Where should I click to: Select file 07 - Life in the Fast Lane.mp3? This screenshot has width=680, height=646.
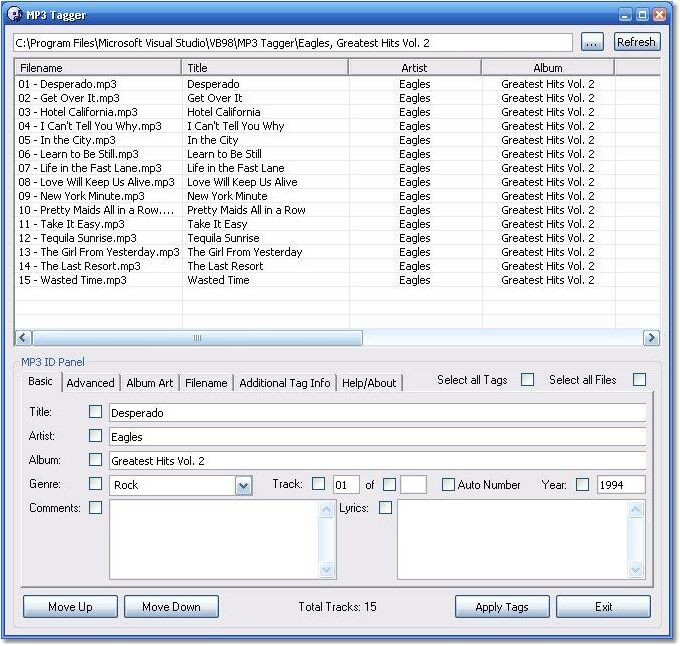click(x=90, y=168)
